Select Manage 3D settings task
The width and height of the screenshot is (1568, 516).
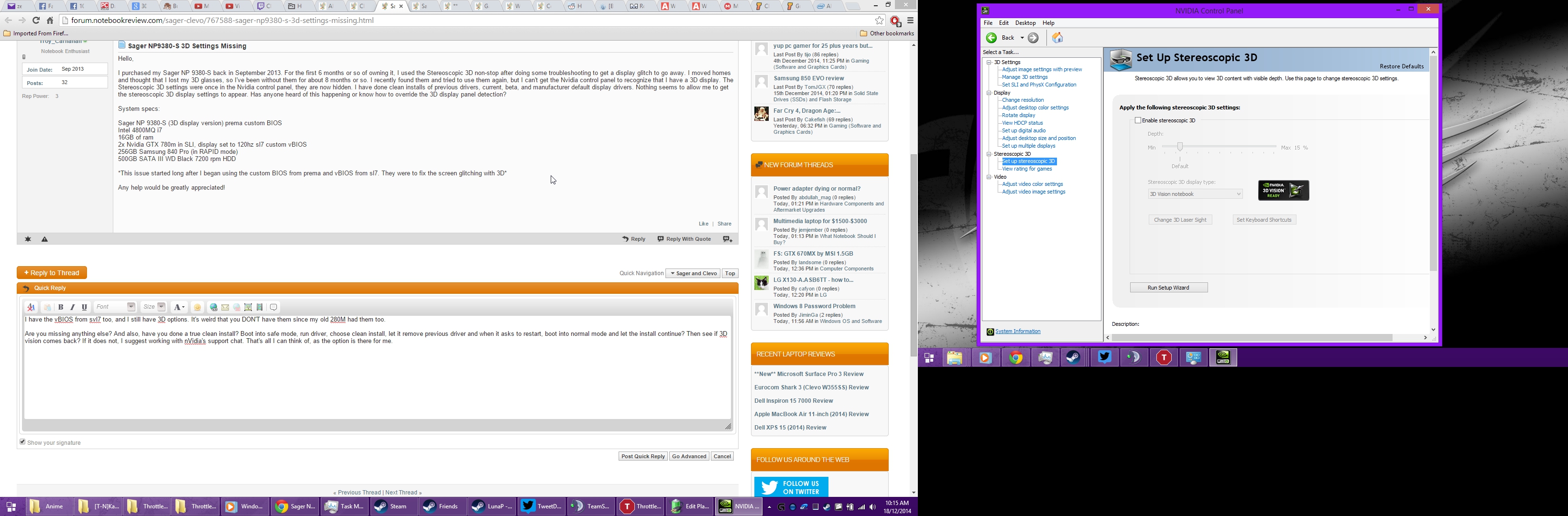pos(1025,77)
